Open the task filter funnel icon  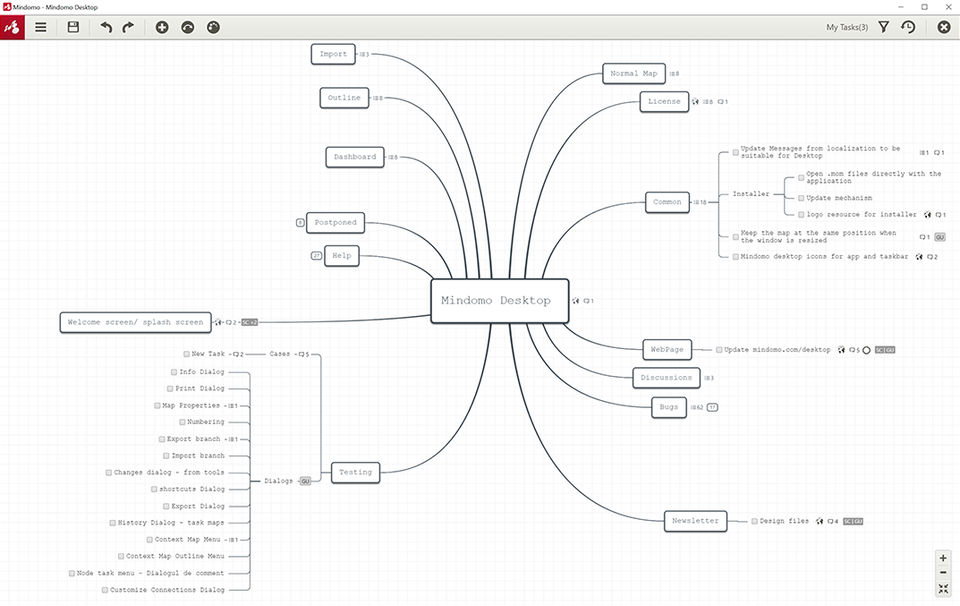pos(883,27)
